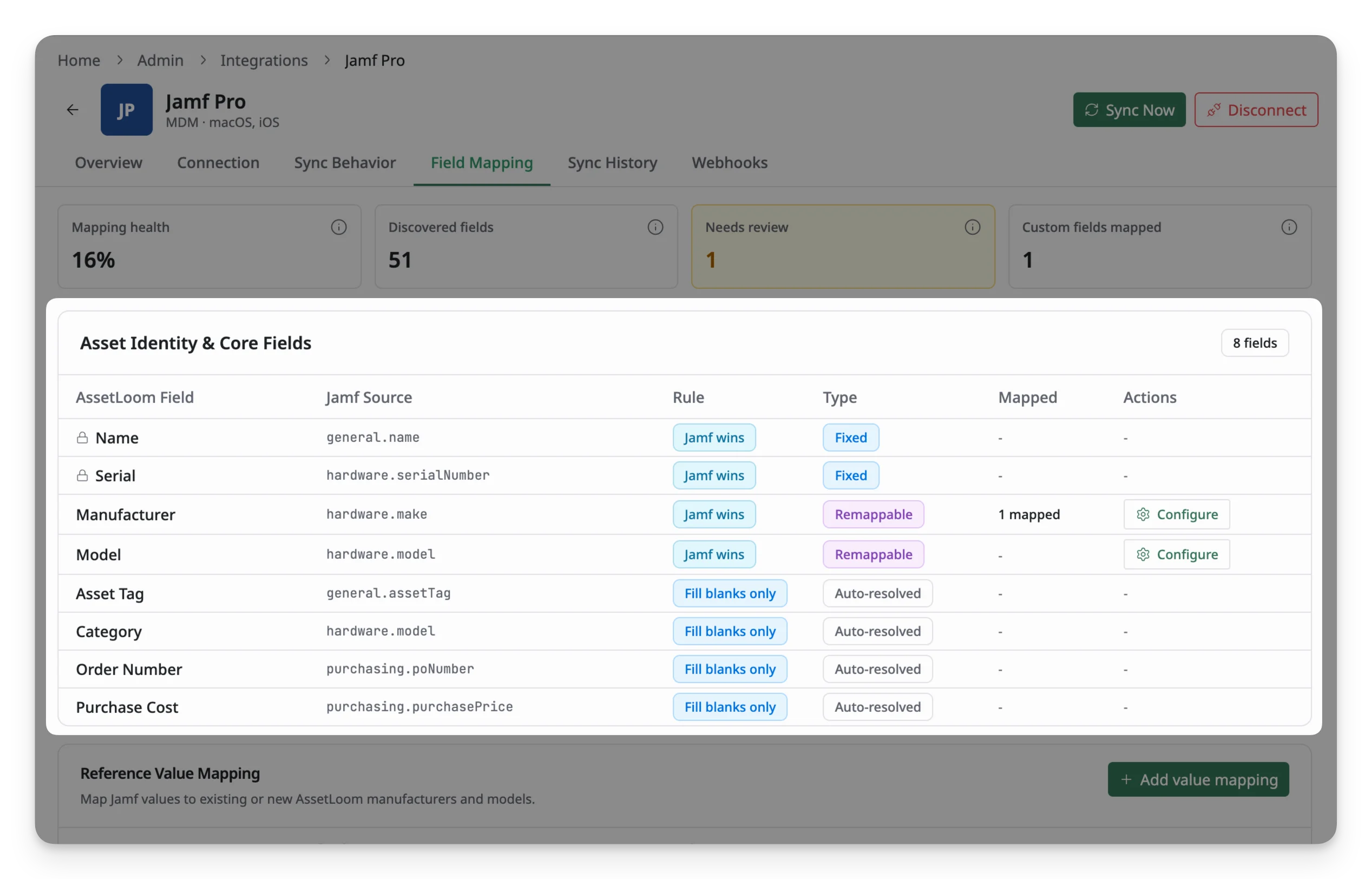Click the 8 fields badge
Screen dimensions: 1372x879
[x=1255, y=342]
